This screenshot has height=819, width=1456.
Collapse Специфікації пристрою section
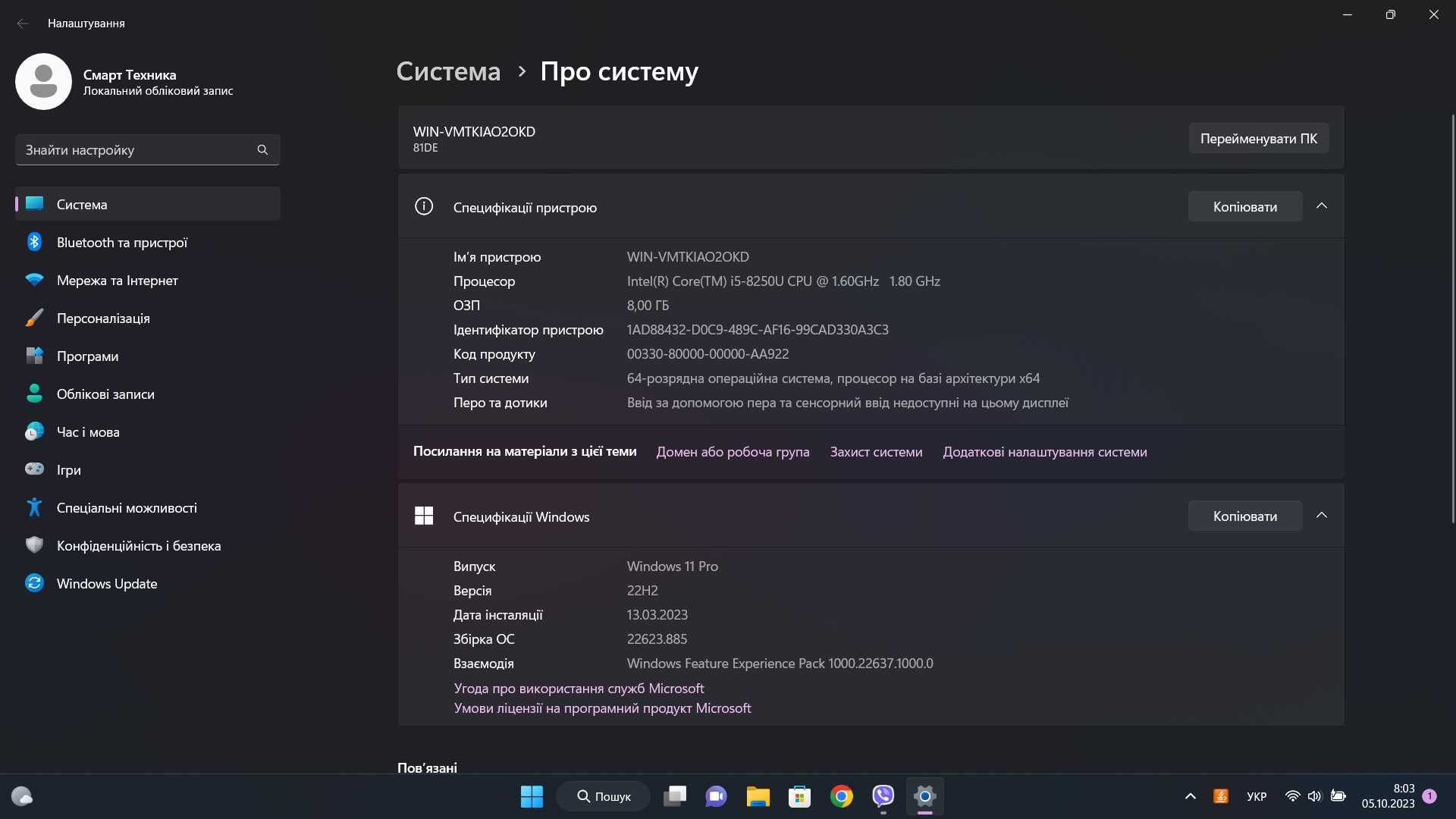(x=1322, y=206)
